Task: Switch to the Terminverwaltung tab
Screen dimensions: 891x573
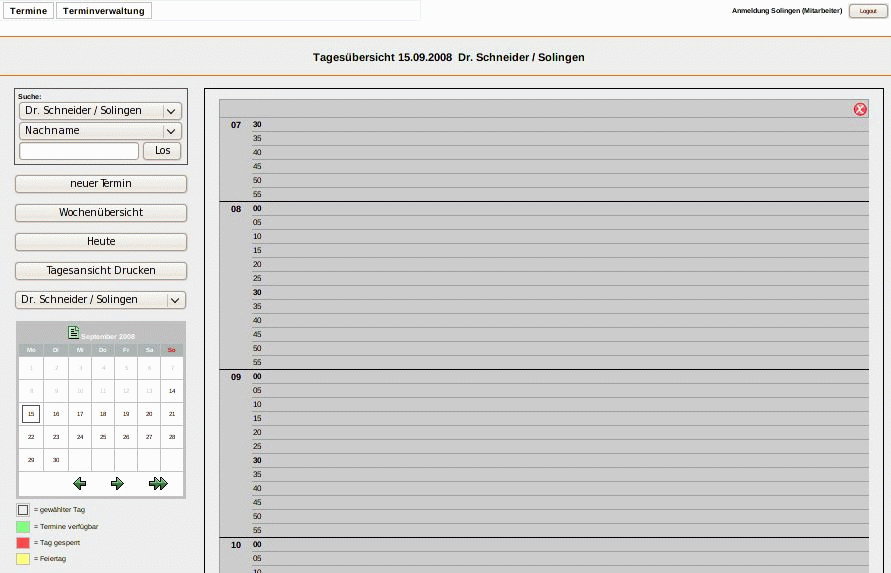Action: pyautogui.click(x=104, y=11)
